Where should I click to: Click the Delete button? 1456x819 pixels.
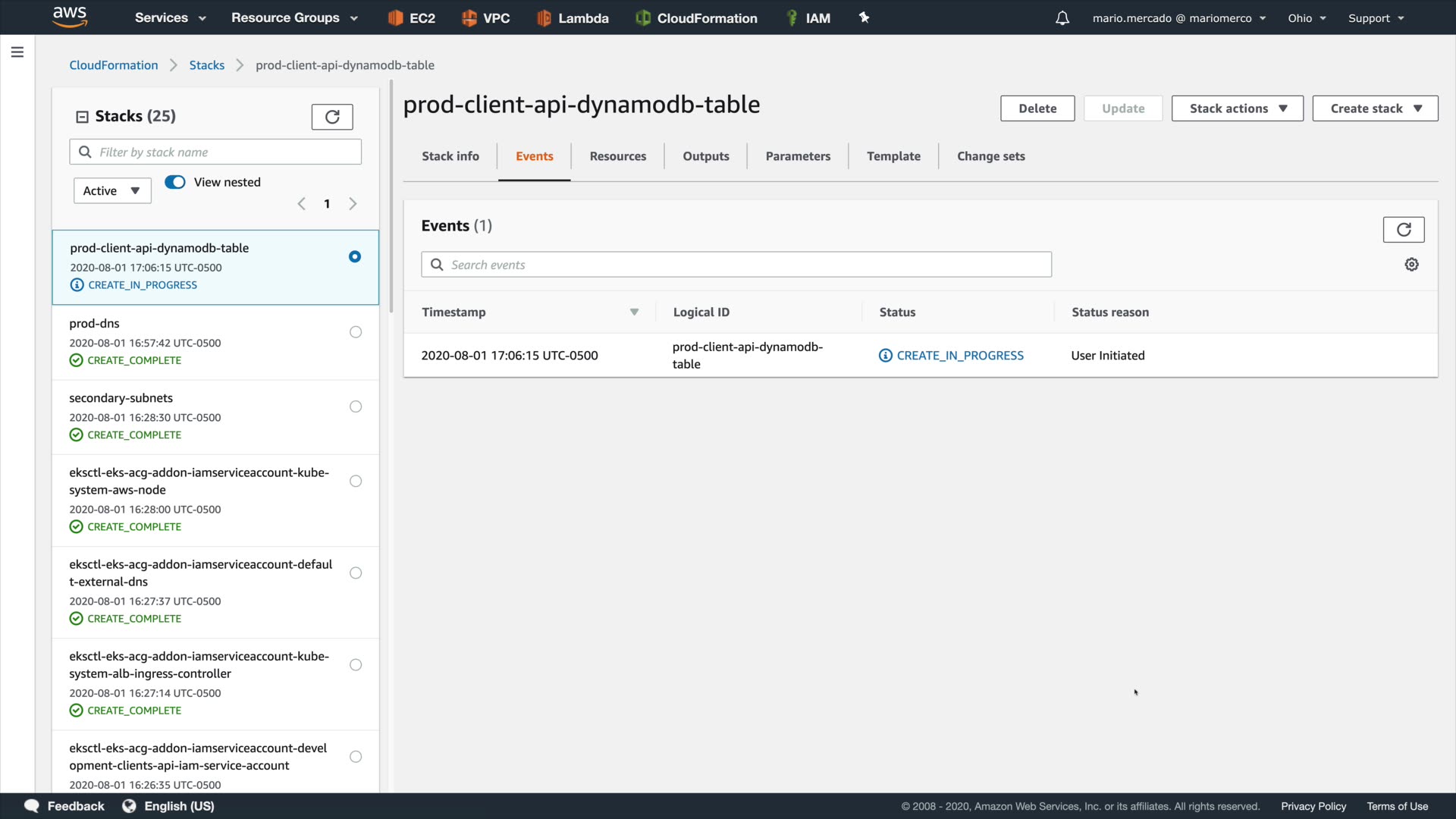tap(1037, 108)
